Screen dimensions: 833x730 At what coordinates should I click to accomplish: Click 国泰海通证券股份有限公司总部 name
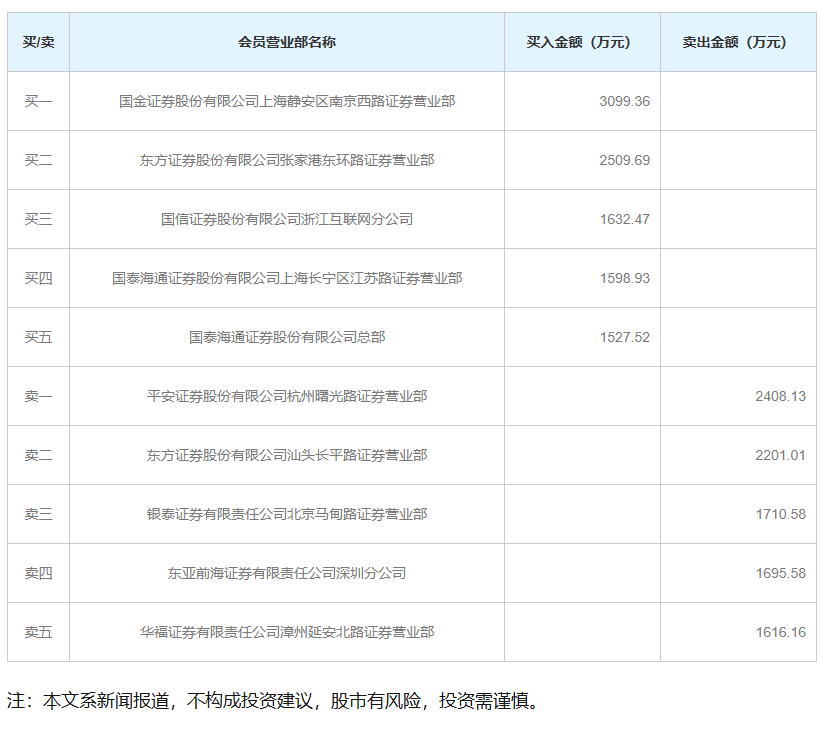pyautogui.click(x=286, y=337)
